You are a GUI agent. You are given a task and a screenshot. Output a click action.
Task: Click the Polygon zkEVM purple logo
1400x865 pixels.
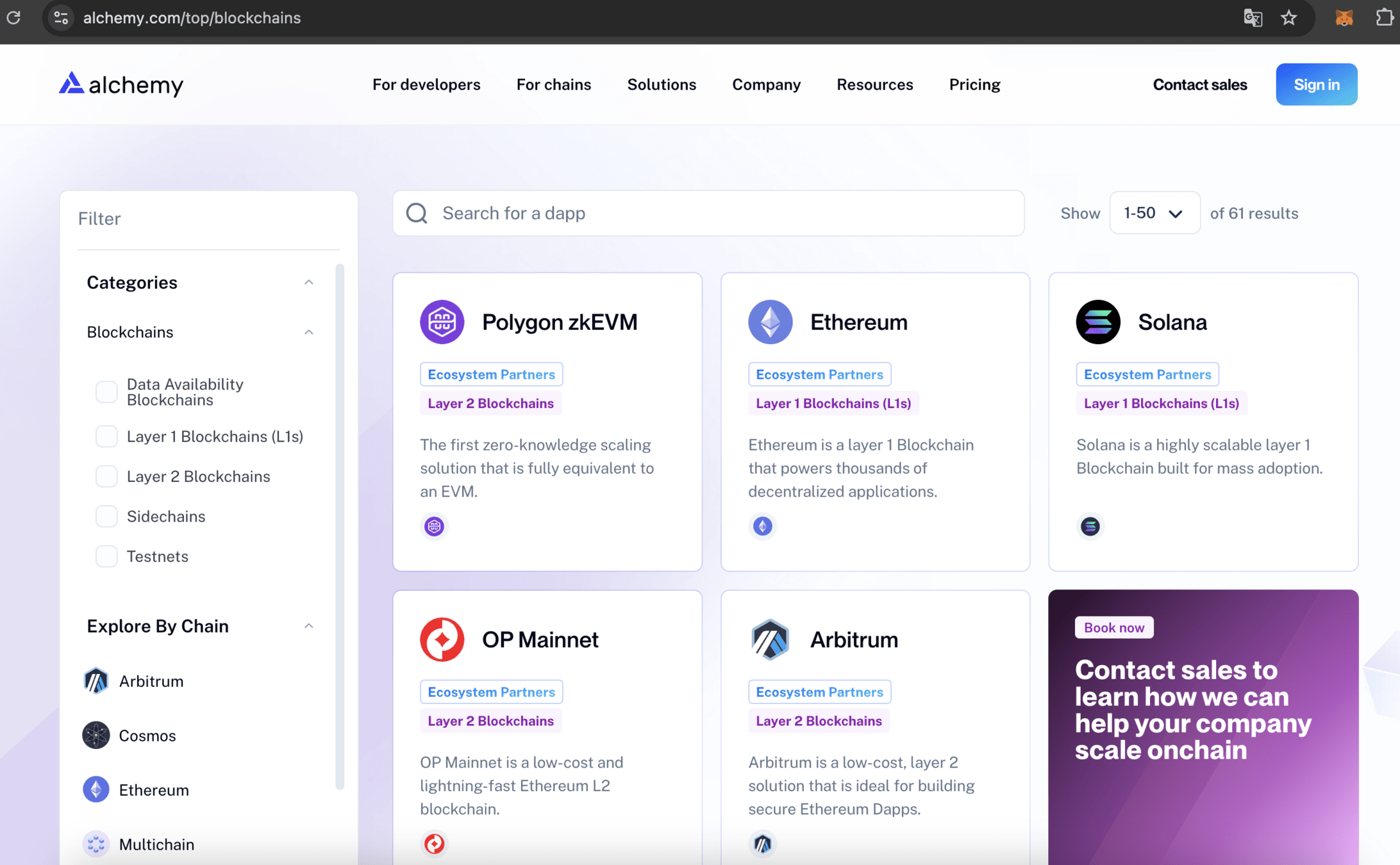[x=442, y=322]
